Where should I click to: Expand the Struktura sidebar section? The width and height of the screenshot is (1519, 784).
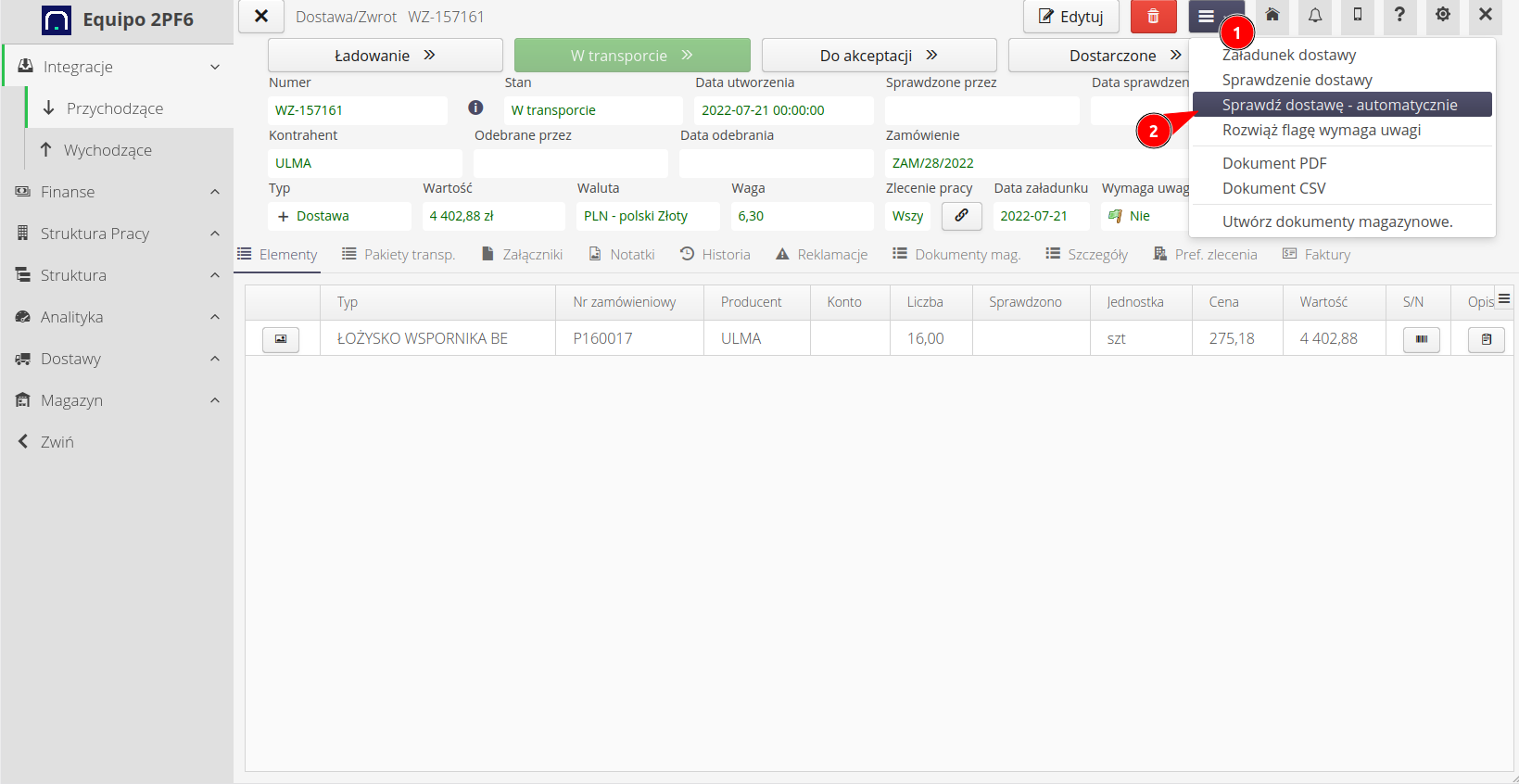(x=118, y=275)
